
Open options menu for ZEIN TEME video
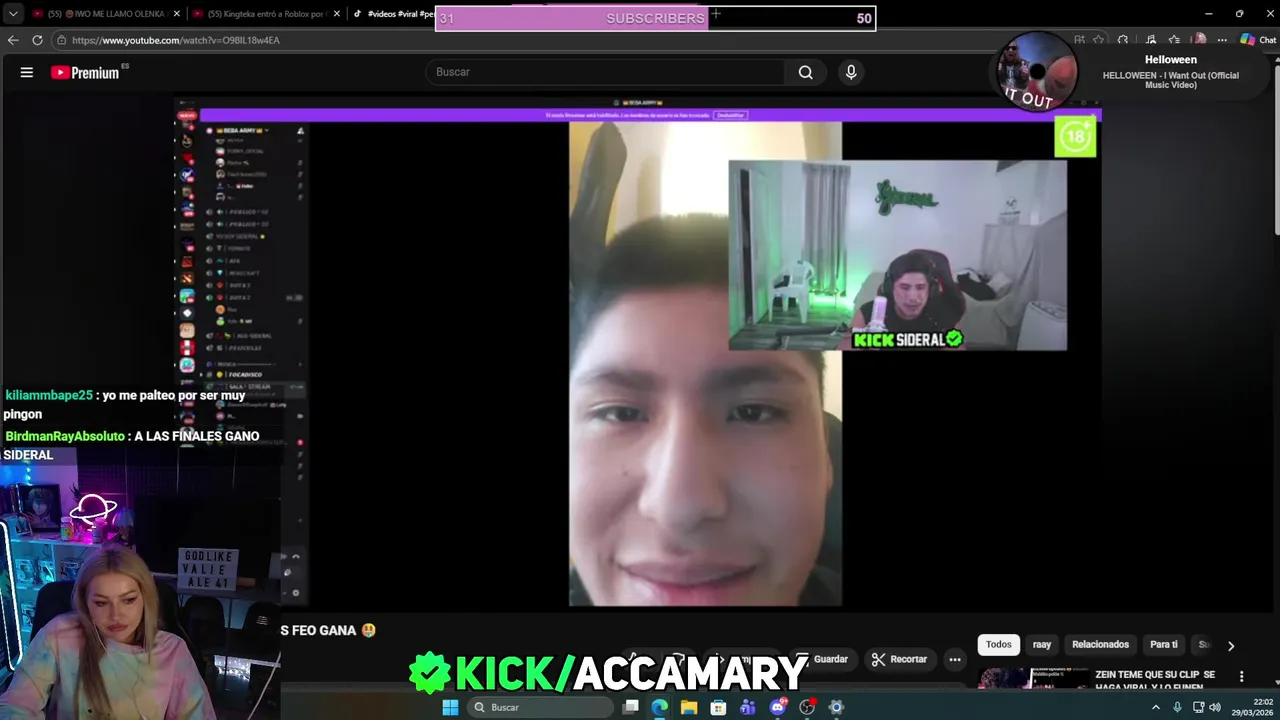[1241, 677]
